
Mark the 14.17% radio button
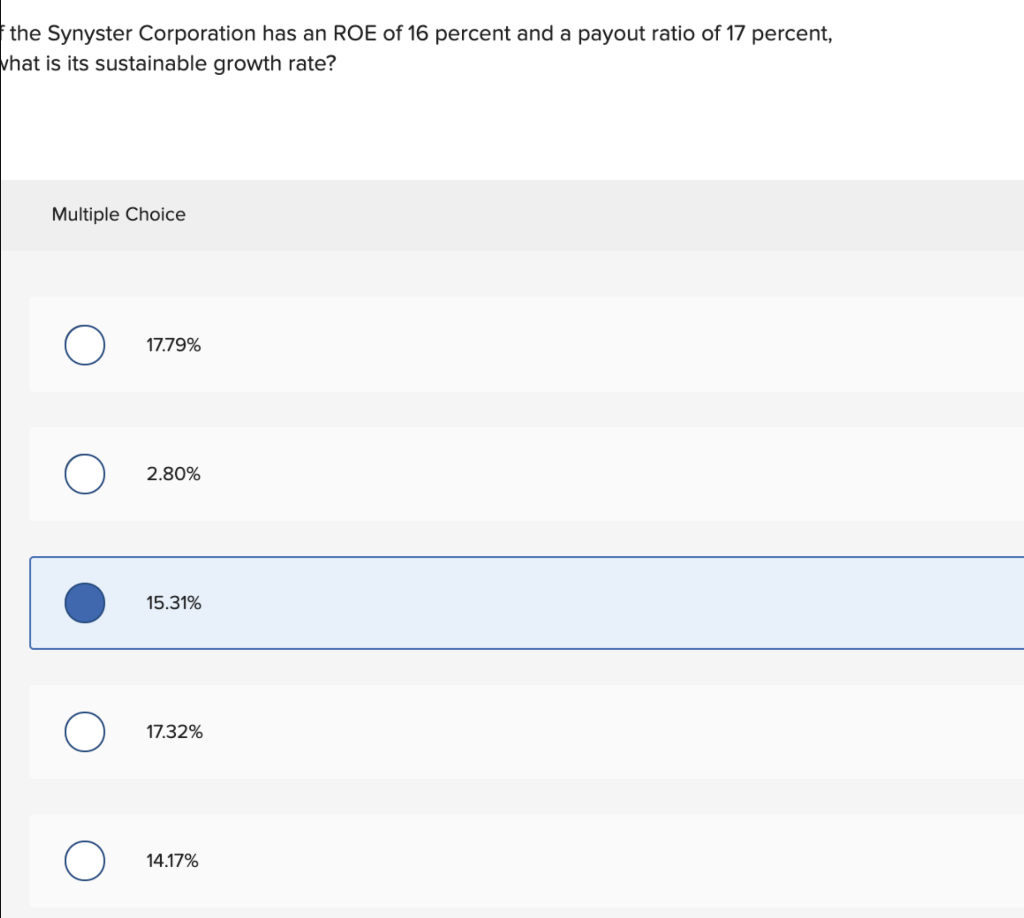(85, 861)
